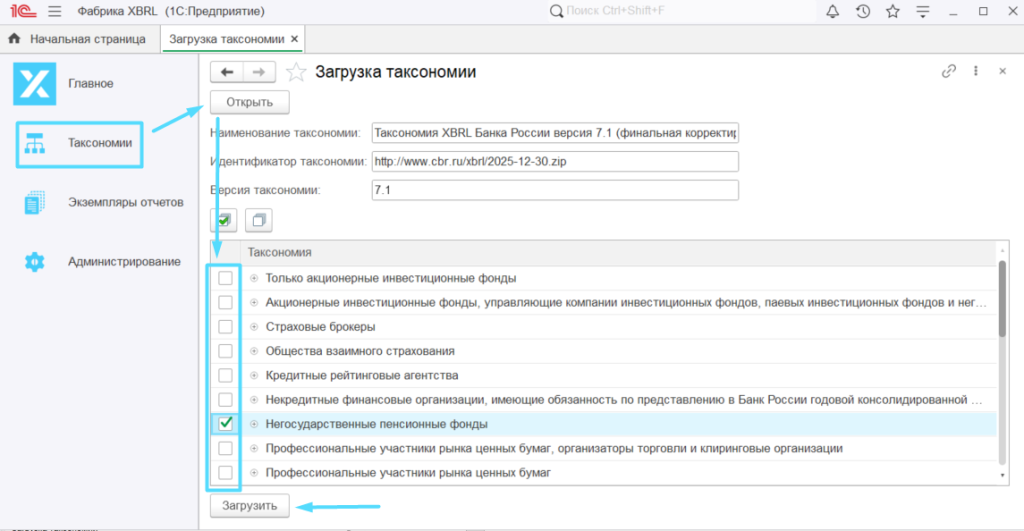Uncheck Негосударственные пенсионные фонды
Image resolution: width=1024 pixels, height=531 pixels.
click(x=225, y=424)
